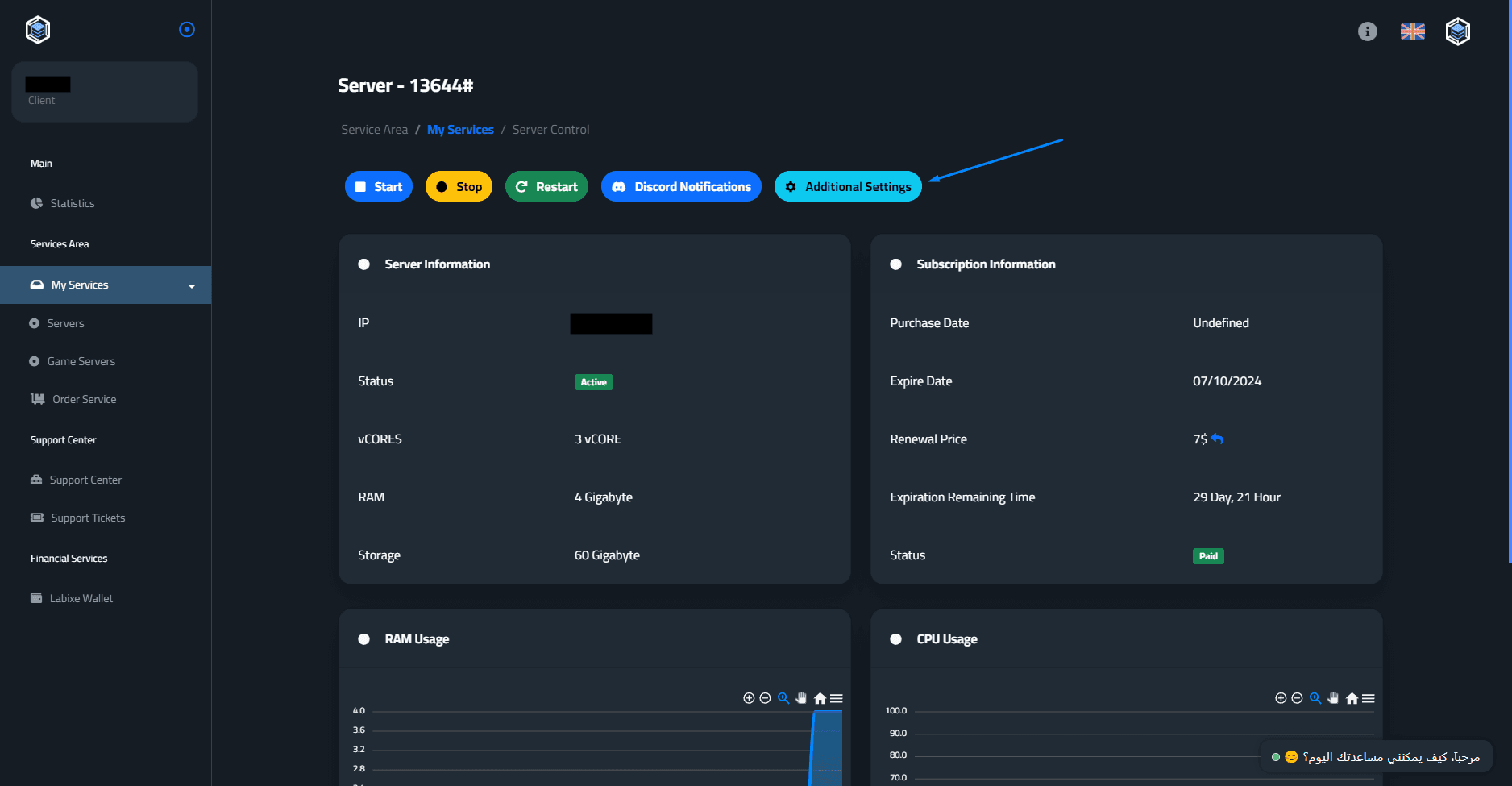This screenshot has width=1512, height=786.
Task: Zoom out on the RAM Usage chart
Action: [x=766, y=698]
